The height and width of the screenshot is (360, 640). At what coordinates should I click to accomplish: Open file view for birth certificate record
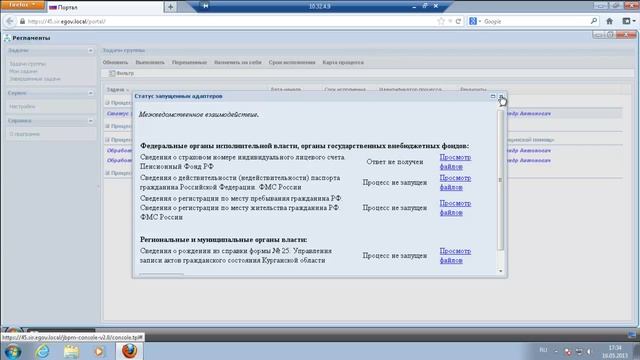coord(455,256)
